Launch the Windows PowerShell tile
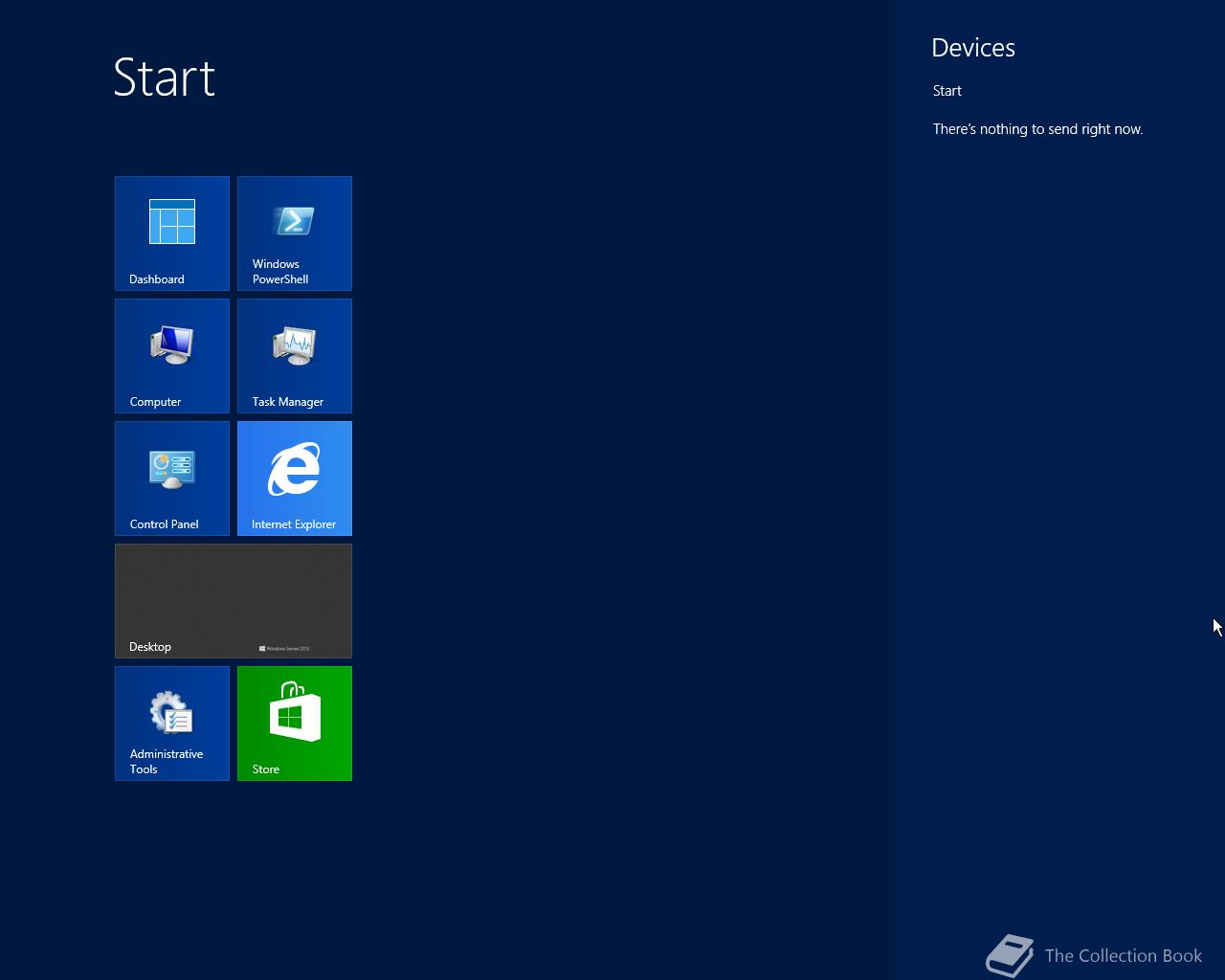This screenshot has height=980, width=1225. [x=295, y=234]
